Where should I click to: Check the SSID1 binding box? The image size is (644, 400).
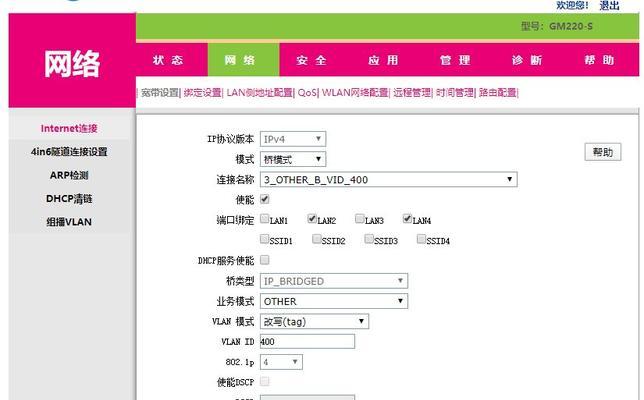click(265, 239)
